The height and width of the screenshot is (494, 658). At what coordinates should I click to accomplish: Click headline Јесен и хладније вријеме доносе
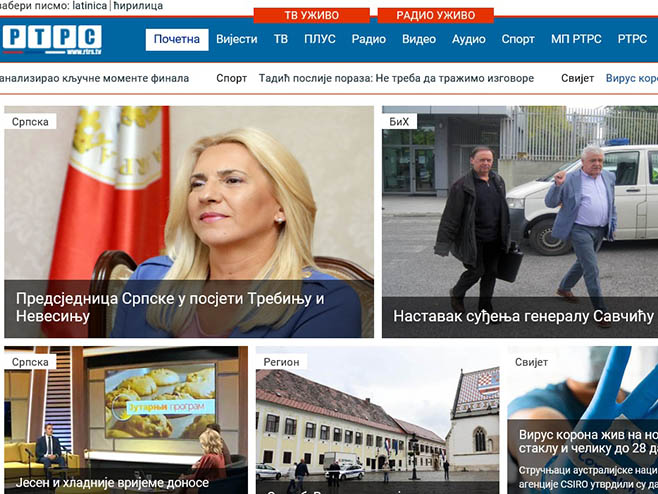(112, 483)
